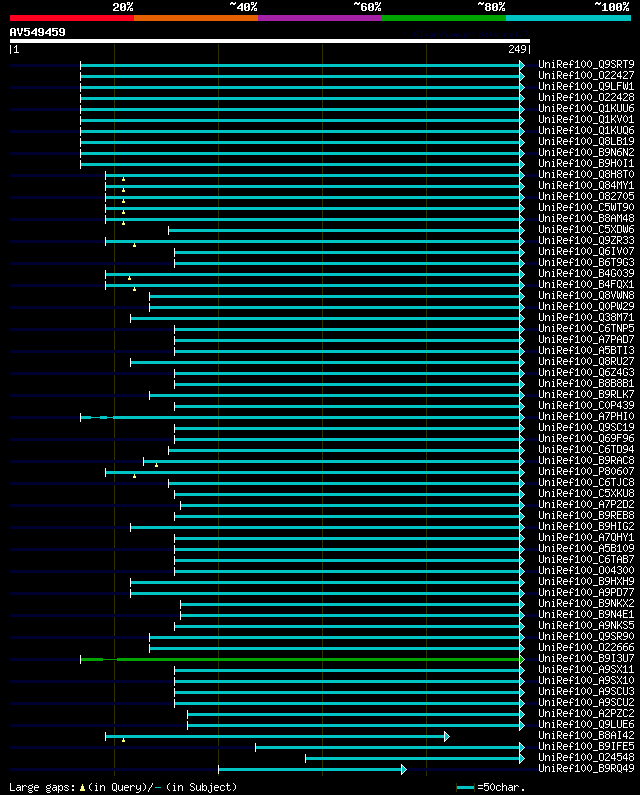Click the green ~80% identity legend swatch
Image resolution: width=640 pixels, height=795 pixels.
[444, 18]
